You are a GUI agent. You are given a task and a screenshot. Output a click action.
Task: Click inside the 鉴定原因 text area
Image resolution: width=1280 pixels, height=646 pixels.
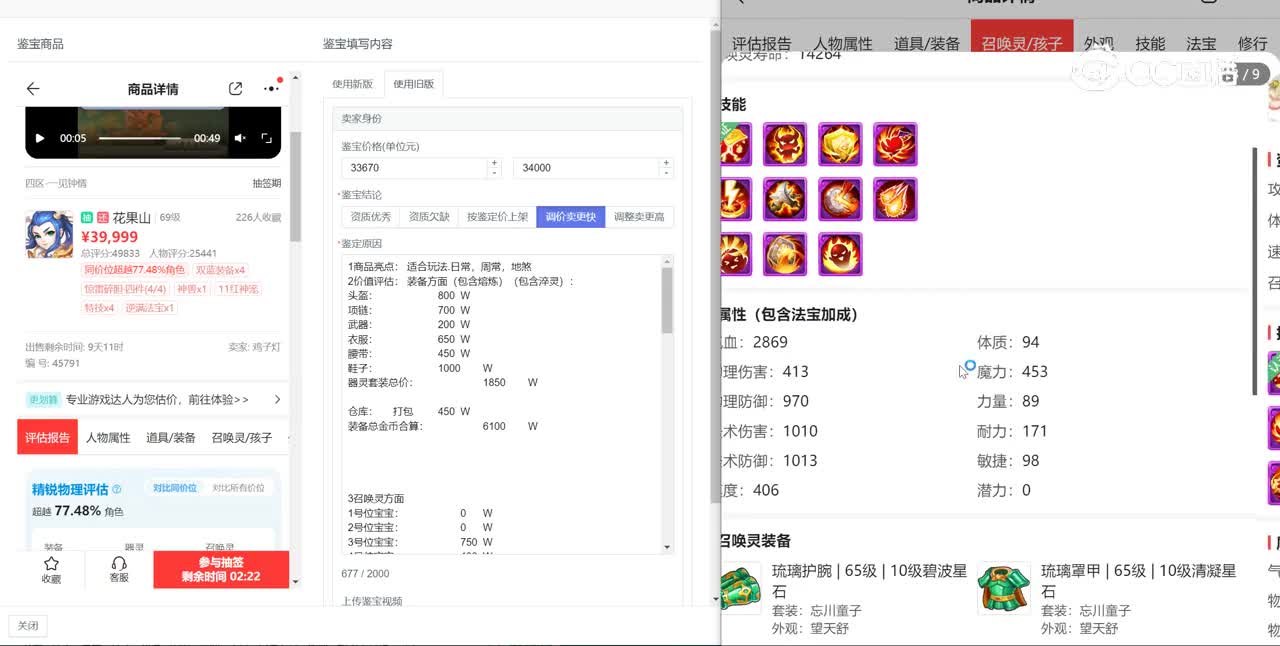(501, 405)
